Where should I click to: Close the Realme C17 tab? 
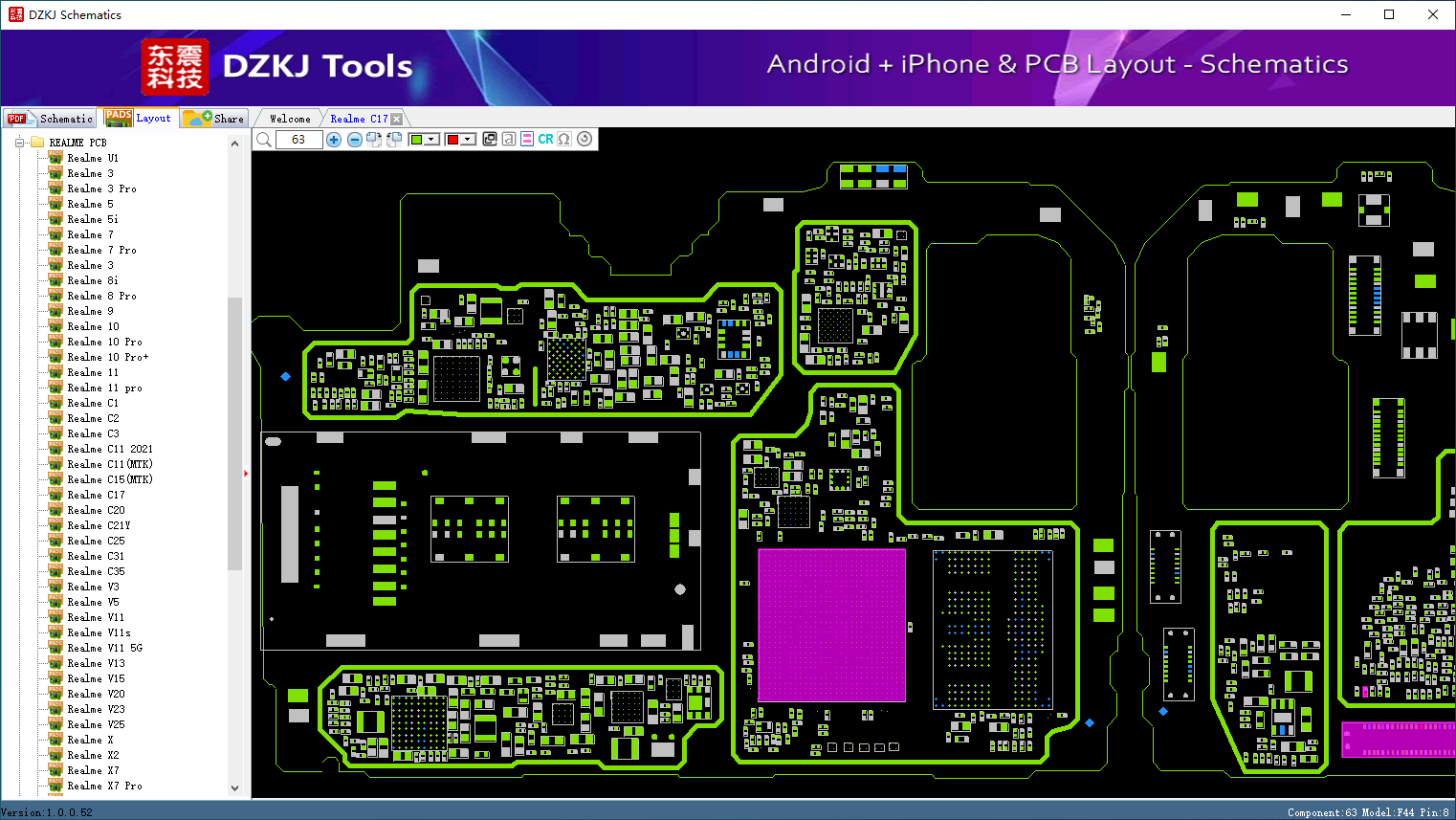coord(397,119)
